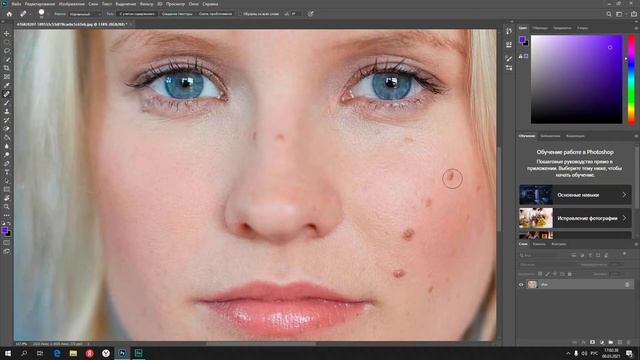The width and height of the screenshot is (640, 360).
Task: Select the Frame tool
Action: coord(7,76)
